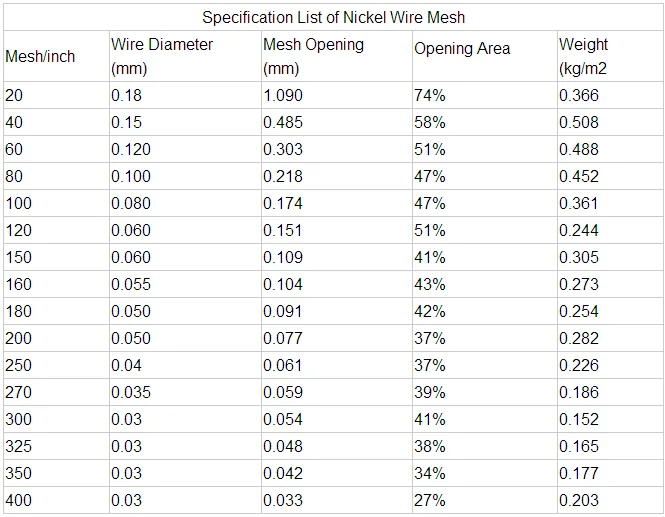Select the 27% opening area cell

click(x=430, y=500)
